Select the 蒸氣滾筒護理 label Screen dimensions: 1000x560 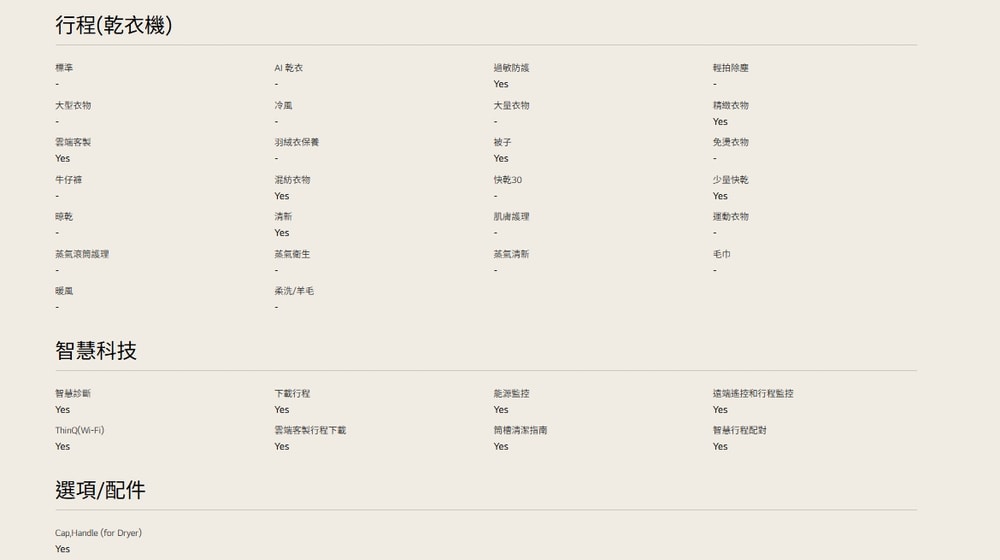(82, 254)
